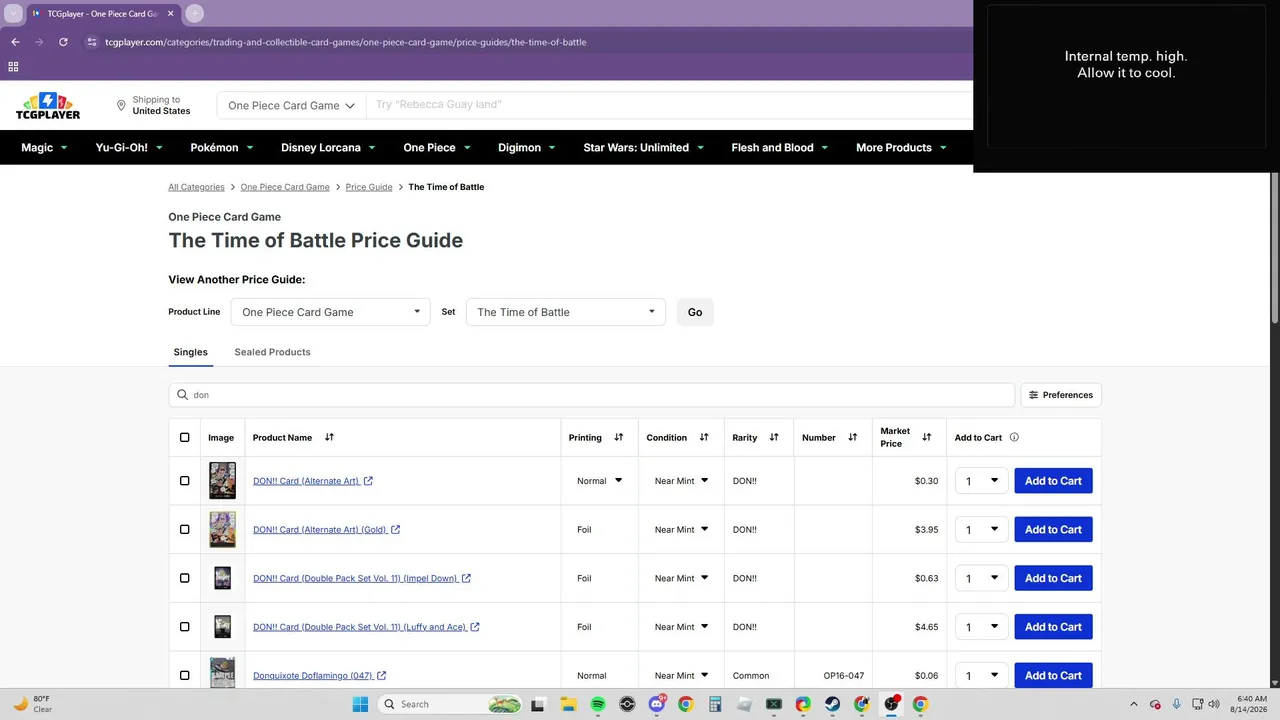View site information icon in address bar
Viewport: 1280px width, 720px height.
point(91,42)
